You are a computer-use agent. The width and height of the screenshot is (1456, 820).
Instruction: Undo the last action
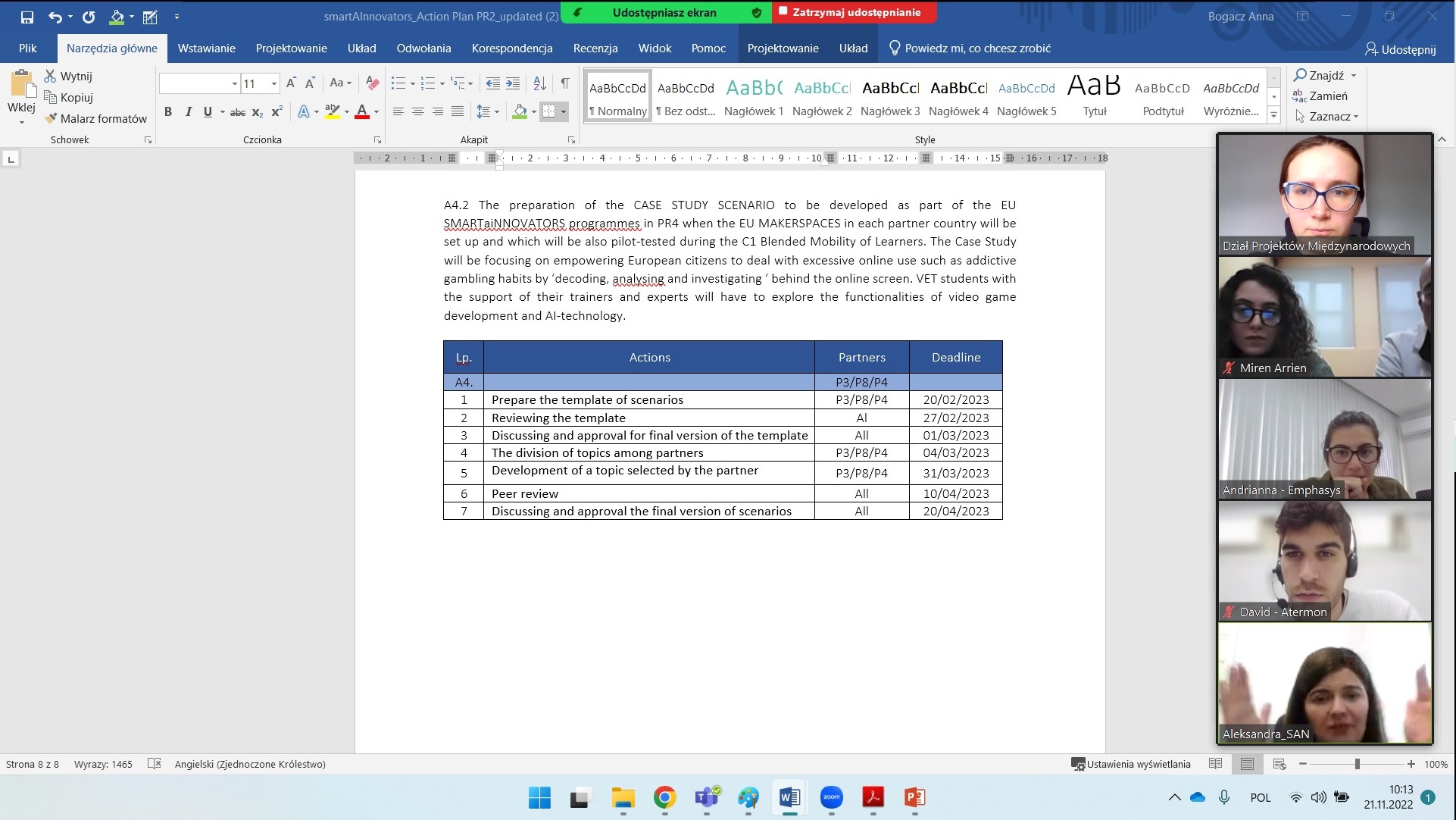click(55, 17)
